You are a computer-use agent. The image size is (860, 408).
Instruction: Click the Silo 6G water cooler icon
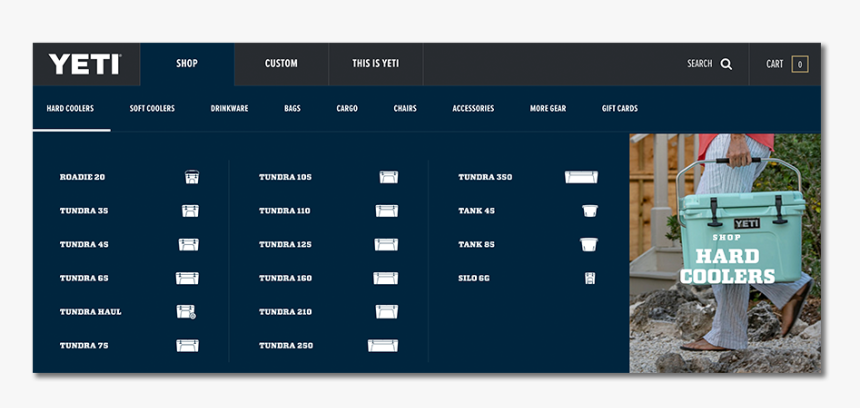point(590,278)
